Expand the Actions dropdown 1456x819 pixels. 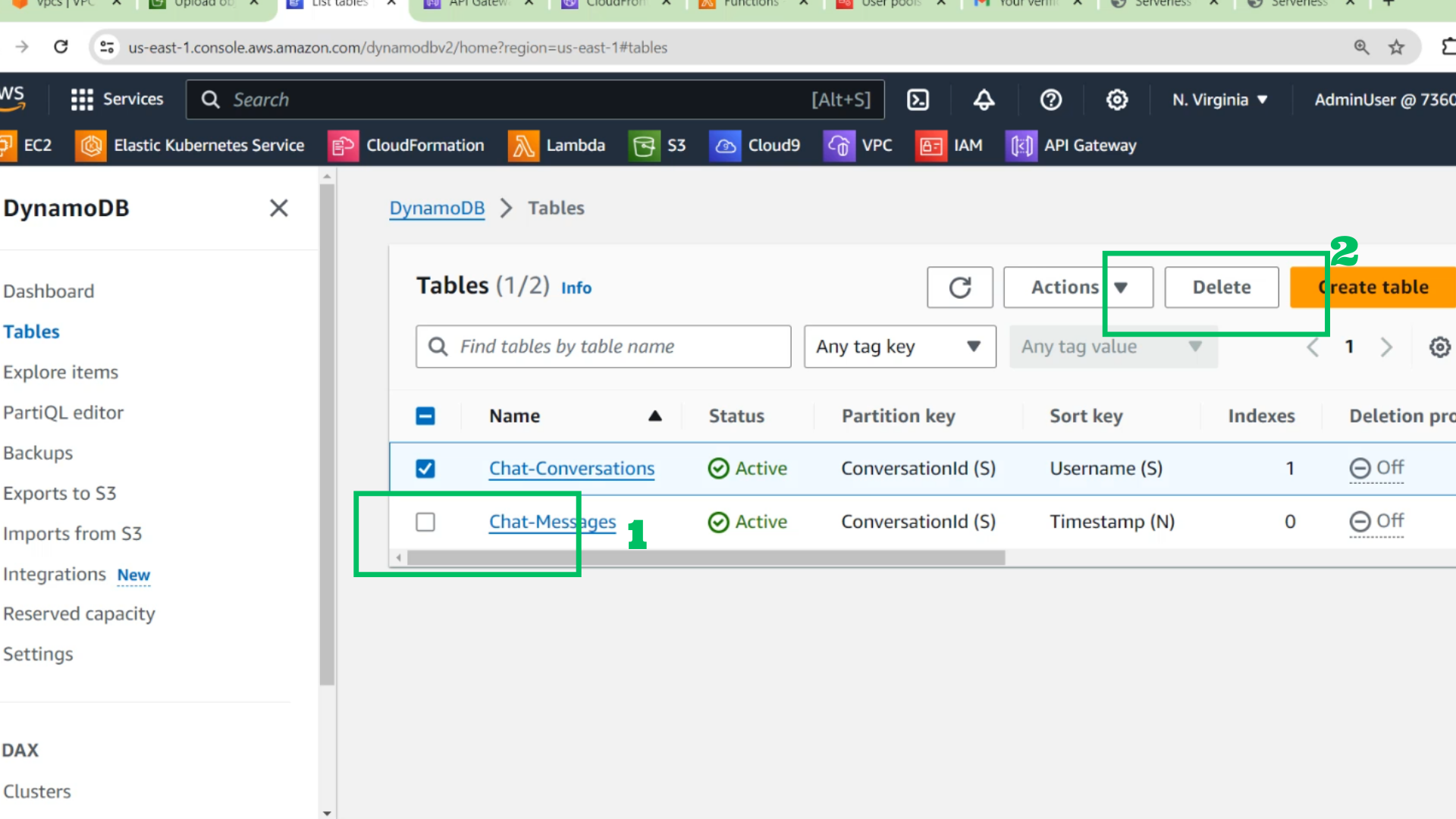1078,287
